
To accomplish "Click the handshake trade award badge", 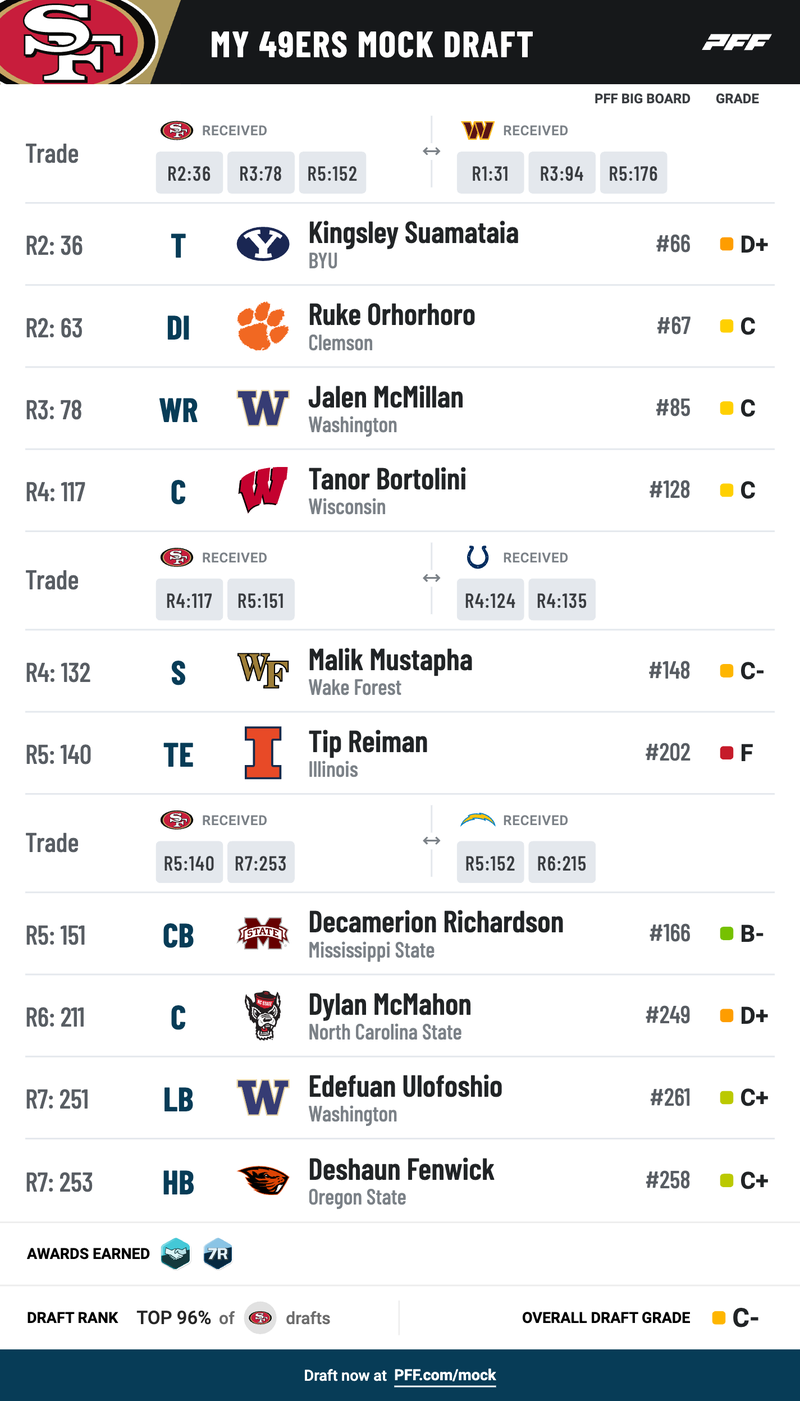I will click(176, 1254).
